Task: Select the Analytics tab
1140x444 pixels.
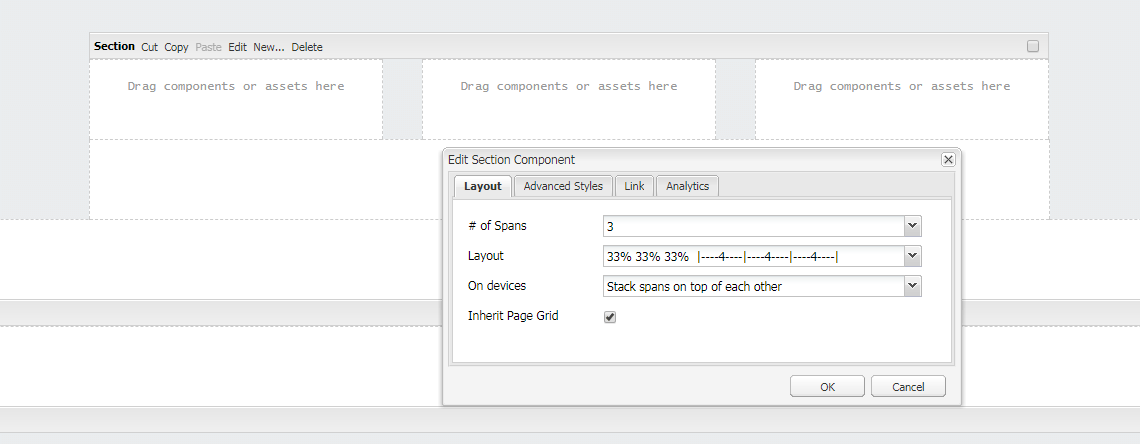Action: click(687, 186)
